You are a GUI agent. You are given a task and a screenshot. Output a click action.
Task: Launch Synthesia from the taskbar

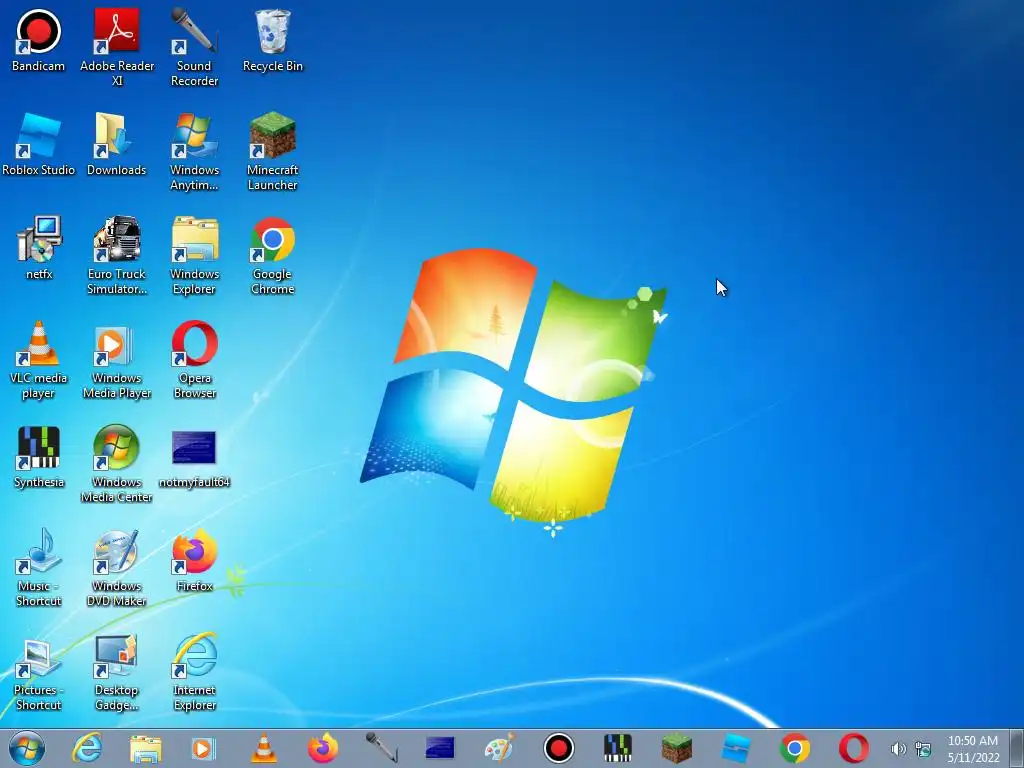tap(618, 748)
